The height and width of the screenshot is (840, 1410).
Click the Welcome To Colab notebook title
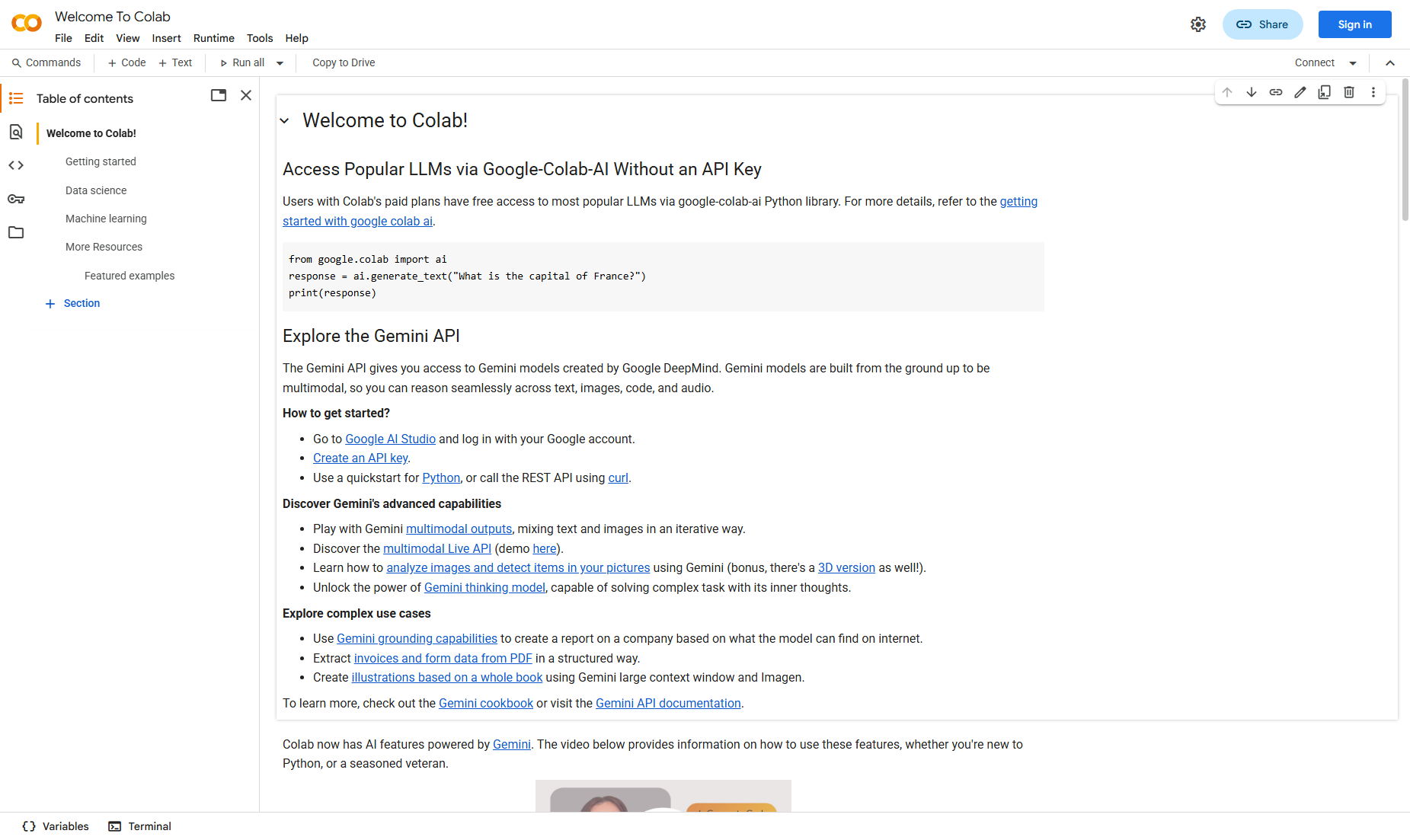(x=113, y=16)
